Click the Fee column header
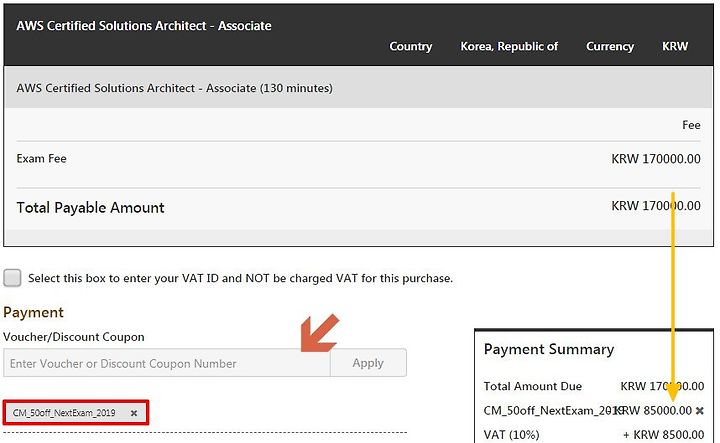Image resolution: width=720 pixels, height=443 pixels. tap(691, 125)
